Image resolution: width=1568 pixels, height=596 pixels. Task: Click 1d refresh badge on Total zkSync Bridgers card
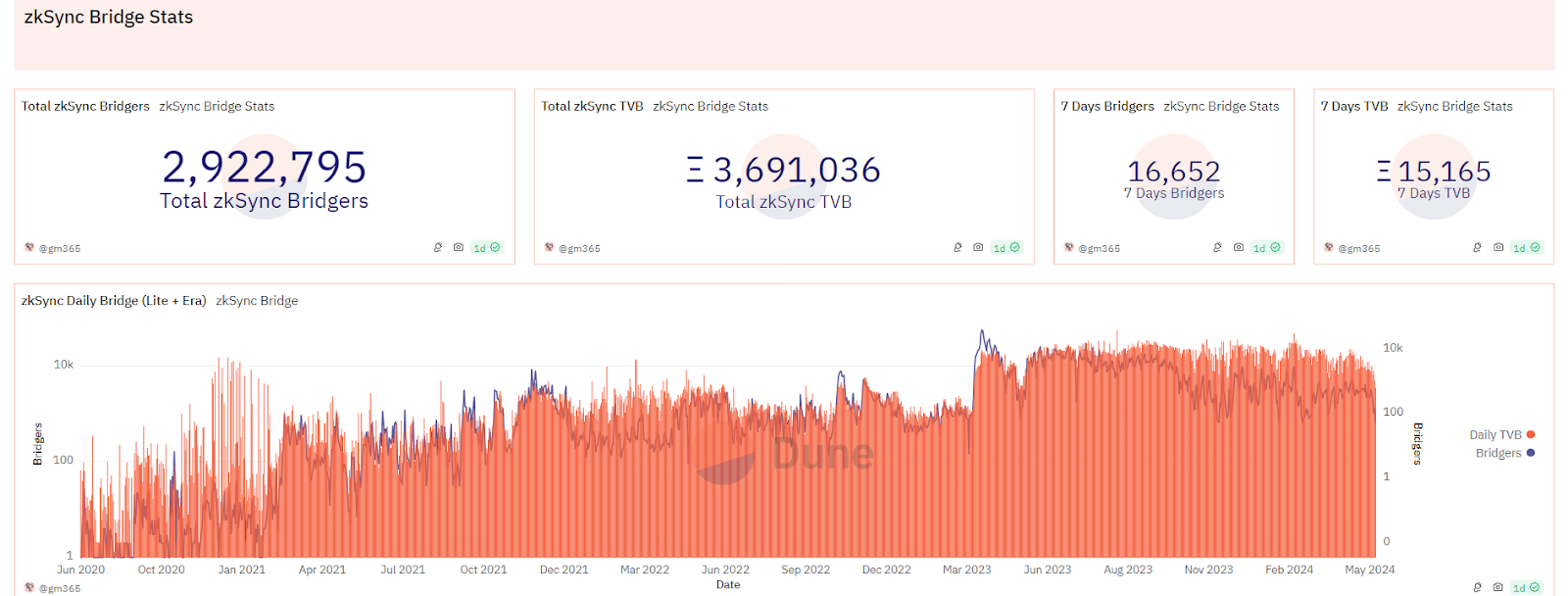[487, 248]
